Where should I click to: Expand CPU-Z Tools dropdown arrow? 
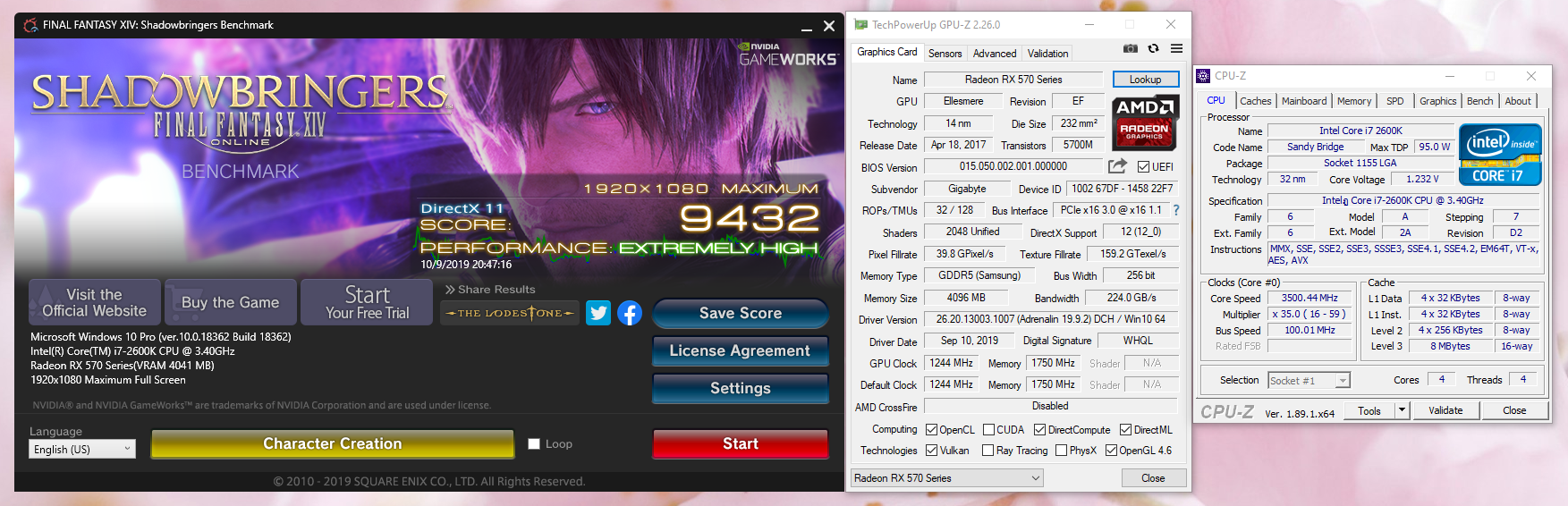[1402, 410]
